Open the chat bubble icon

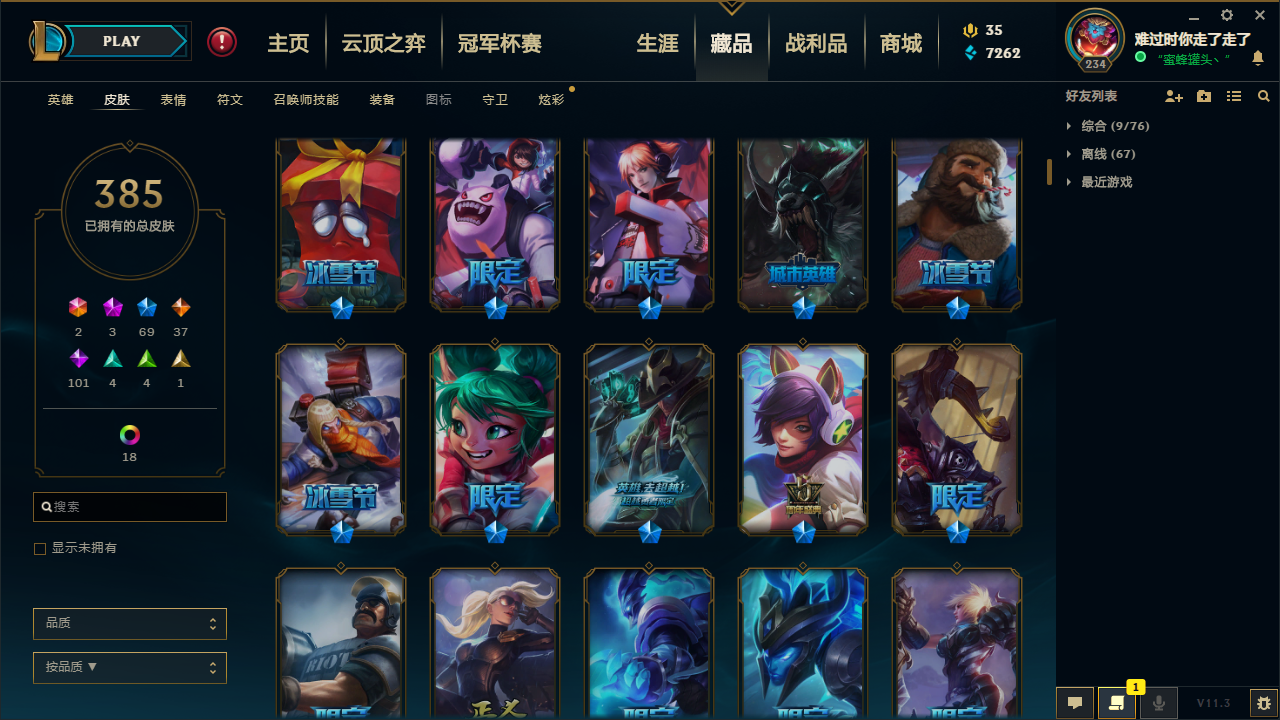(x=1075, y=703)
